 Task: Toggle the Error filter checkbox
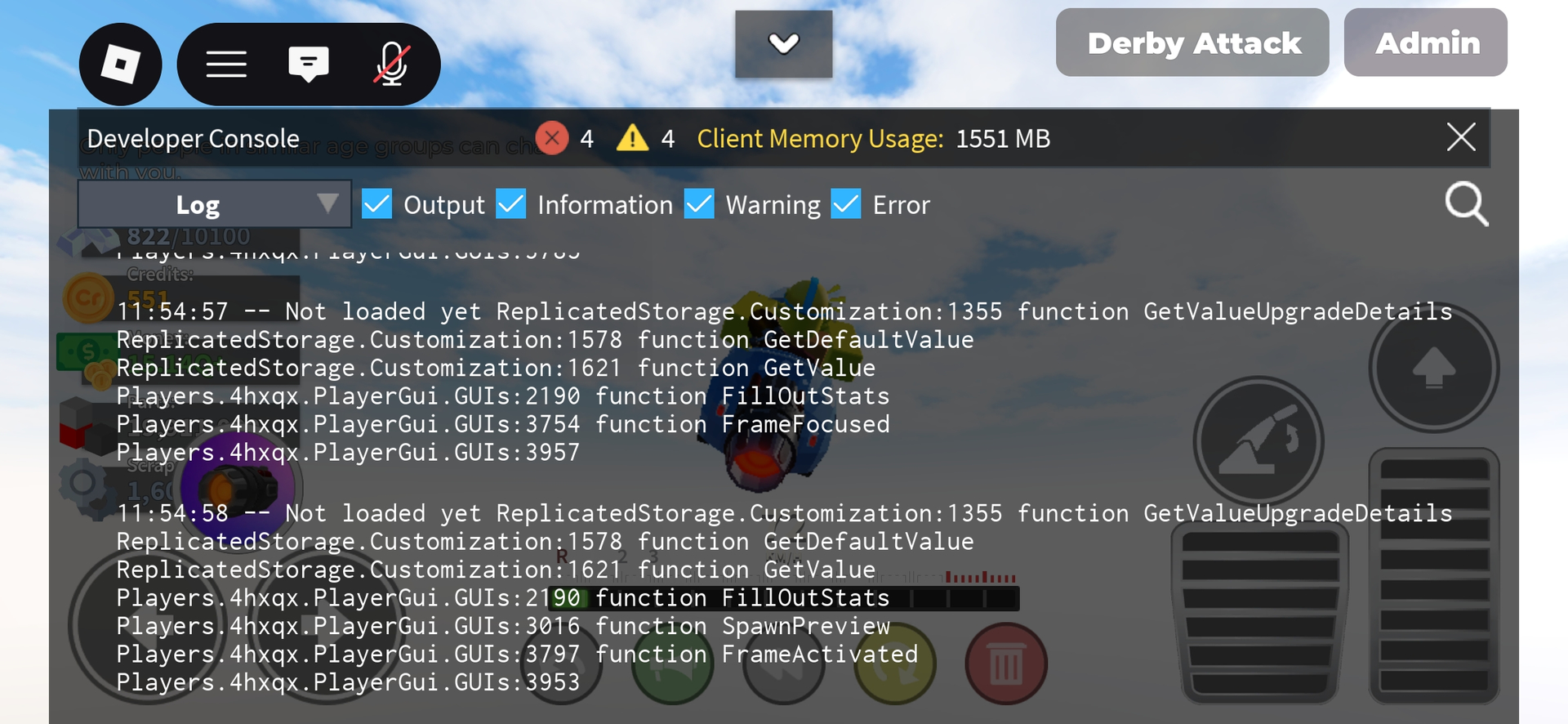click(846, 204)
